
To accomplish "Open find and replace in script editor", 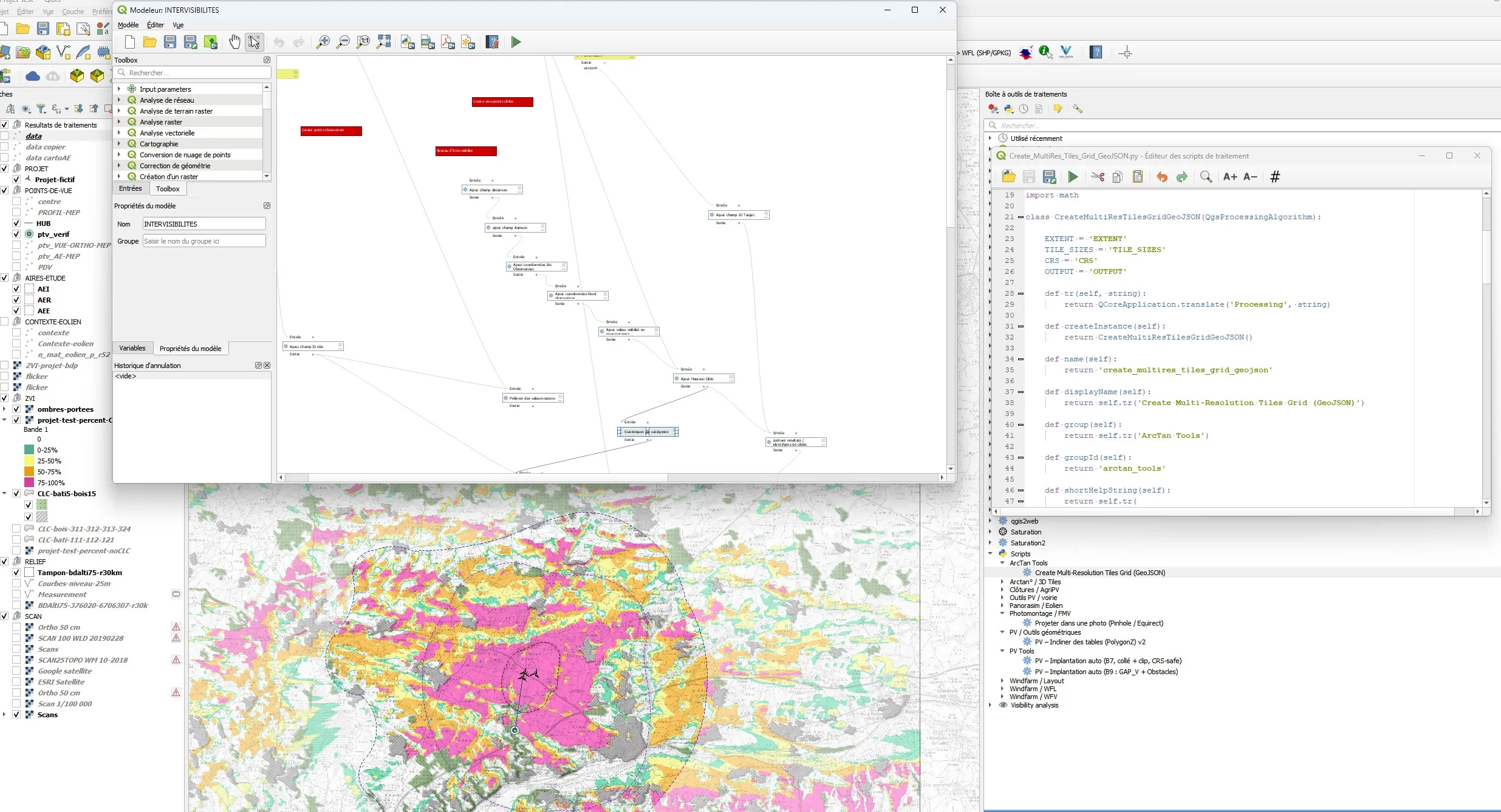I will click(x=1206, y=177).
